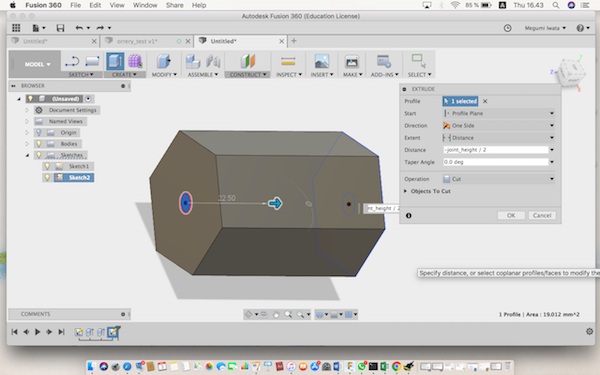Click the Taper Angle input field
The image size is (600, 375).
496,162
